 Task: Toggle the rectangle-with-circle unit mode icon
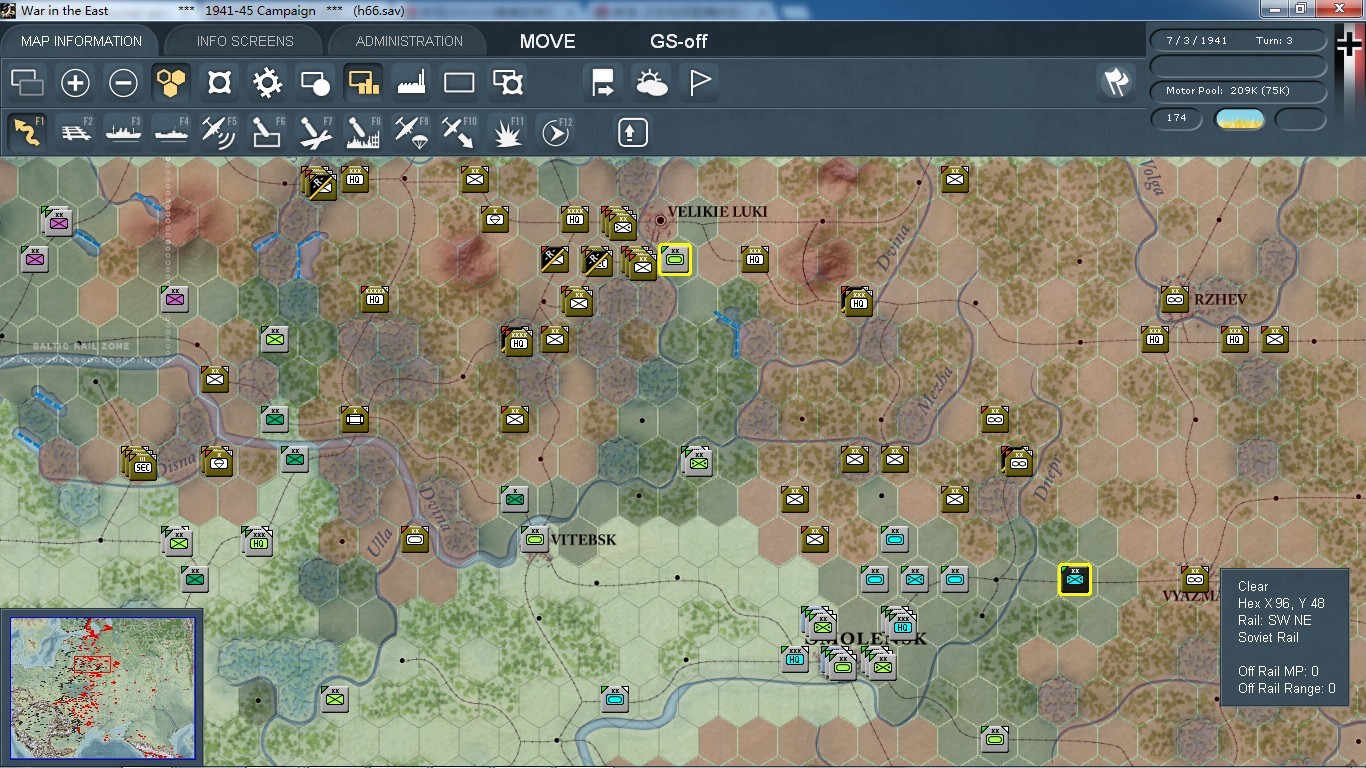tap(315, 83)
